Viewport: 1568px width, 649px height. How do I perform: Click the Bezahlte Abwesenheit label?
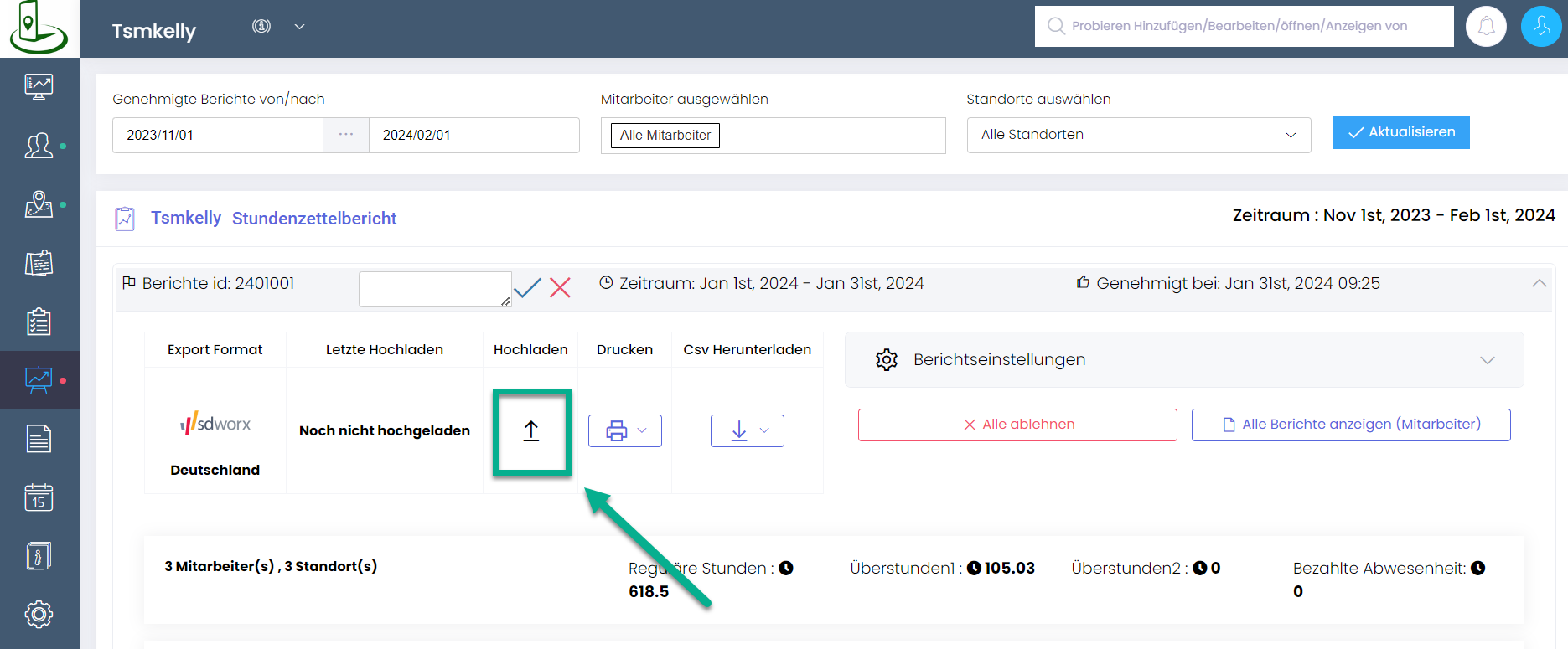click(x=1379, y=568)
